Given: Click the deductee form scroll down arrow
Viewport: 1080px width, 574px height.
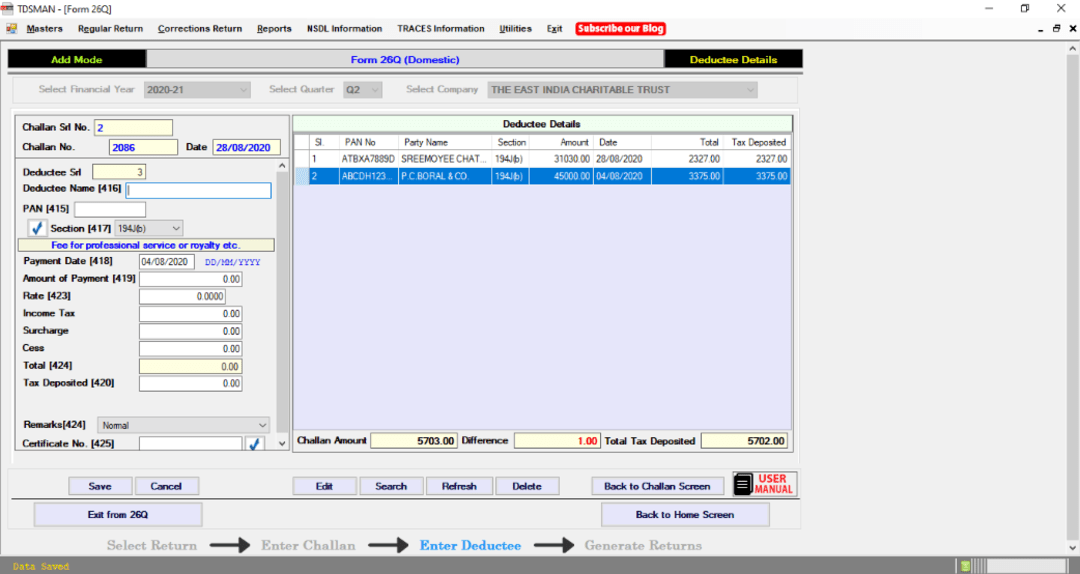Looking at the screenshot, I should click(282, 444).
